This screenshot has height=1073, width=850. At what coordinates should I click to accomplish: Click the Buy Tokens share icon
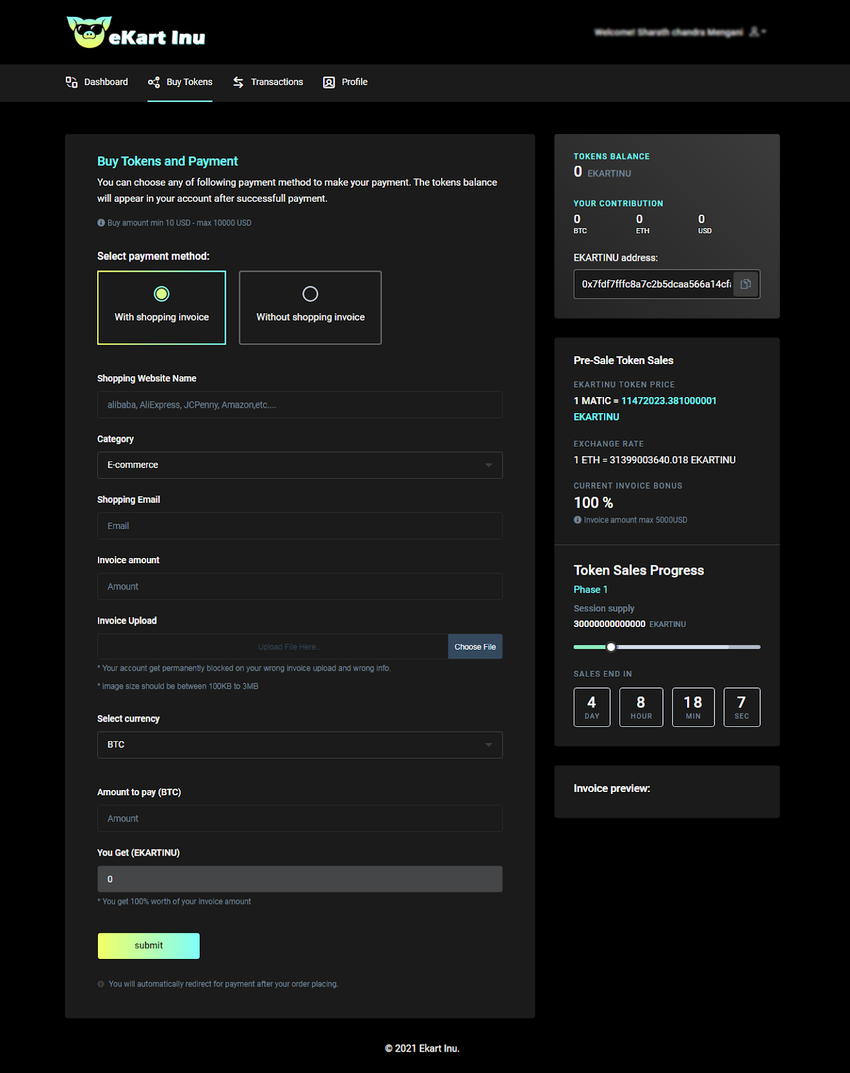pos(154,82)
